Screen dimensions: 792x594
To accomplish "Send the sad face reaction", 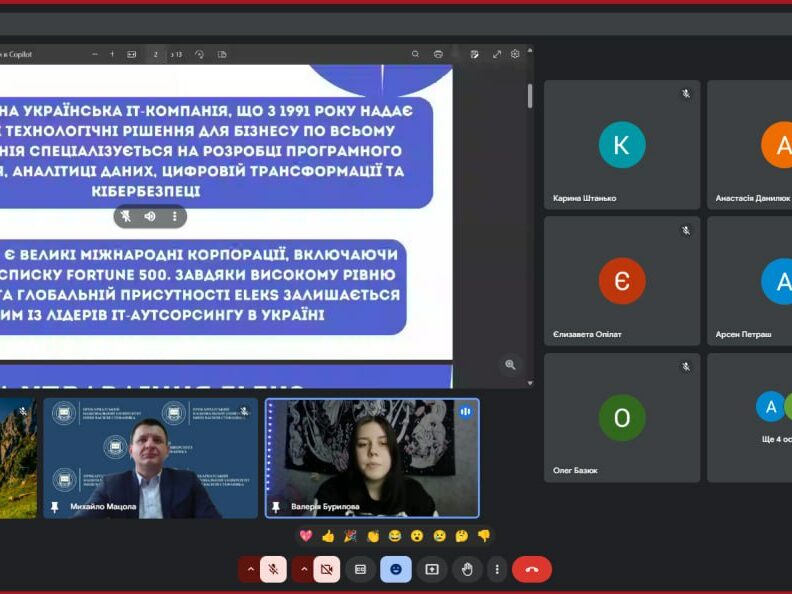I will 439,535.
